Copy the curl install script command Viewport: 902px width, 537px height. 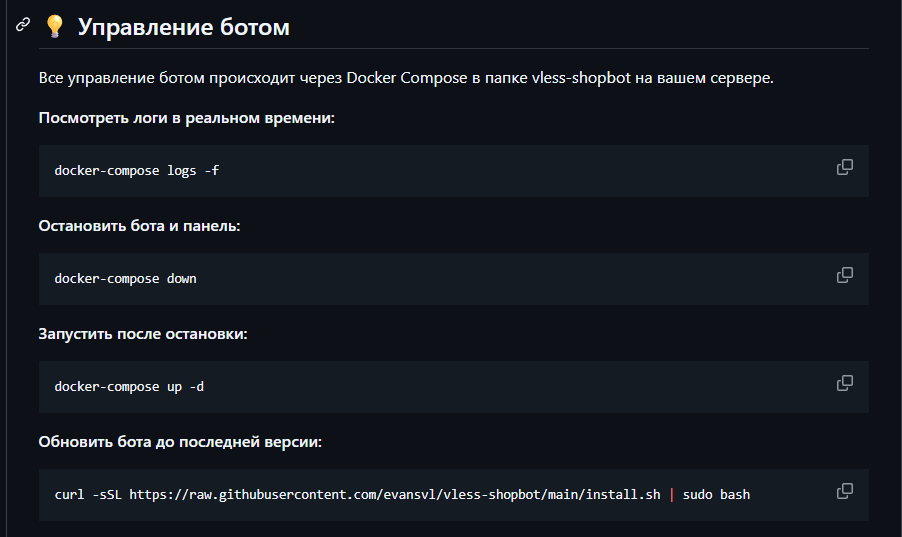[845, 491]
